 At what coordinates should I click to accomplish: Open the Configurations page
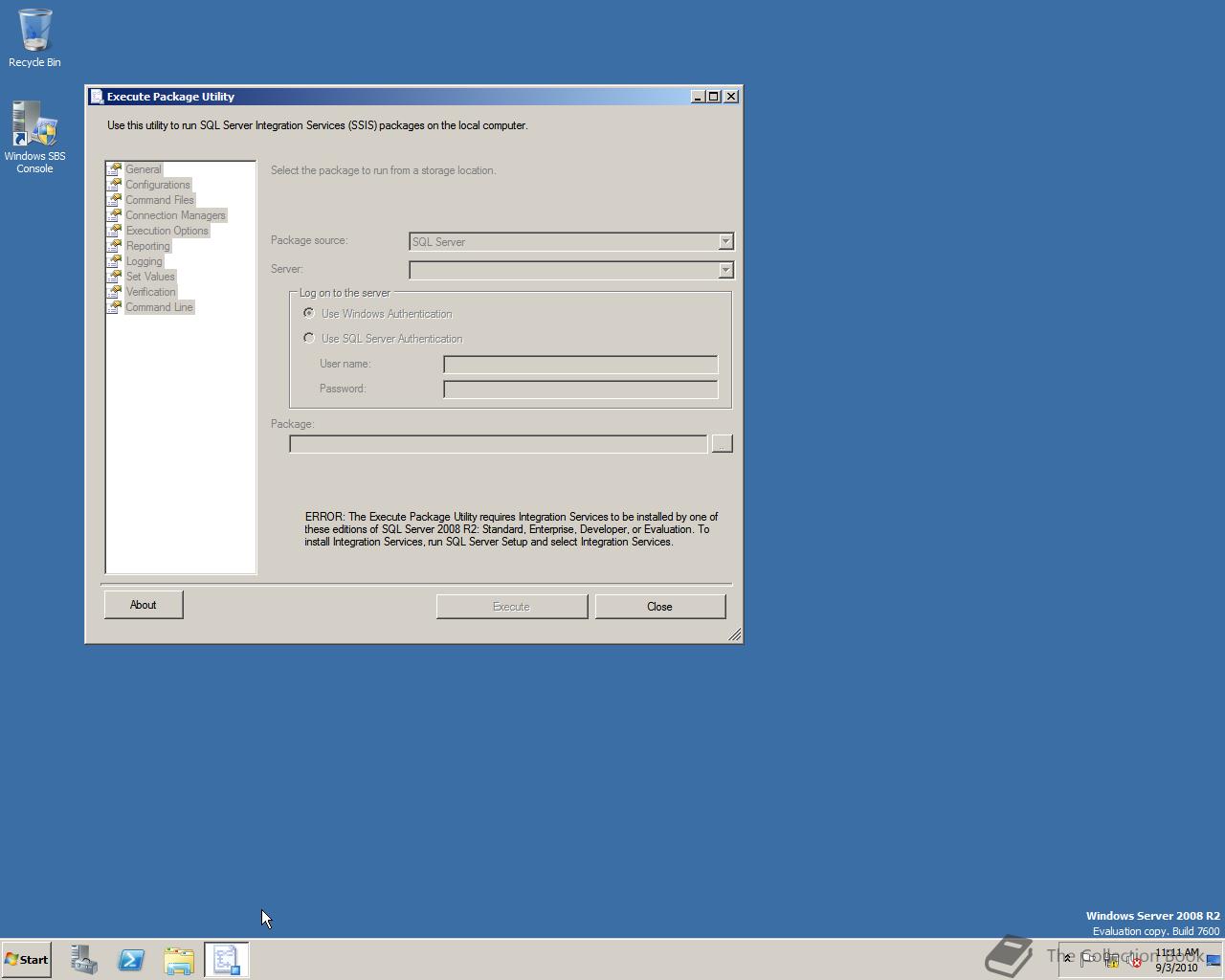(158, 185)
